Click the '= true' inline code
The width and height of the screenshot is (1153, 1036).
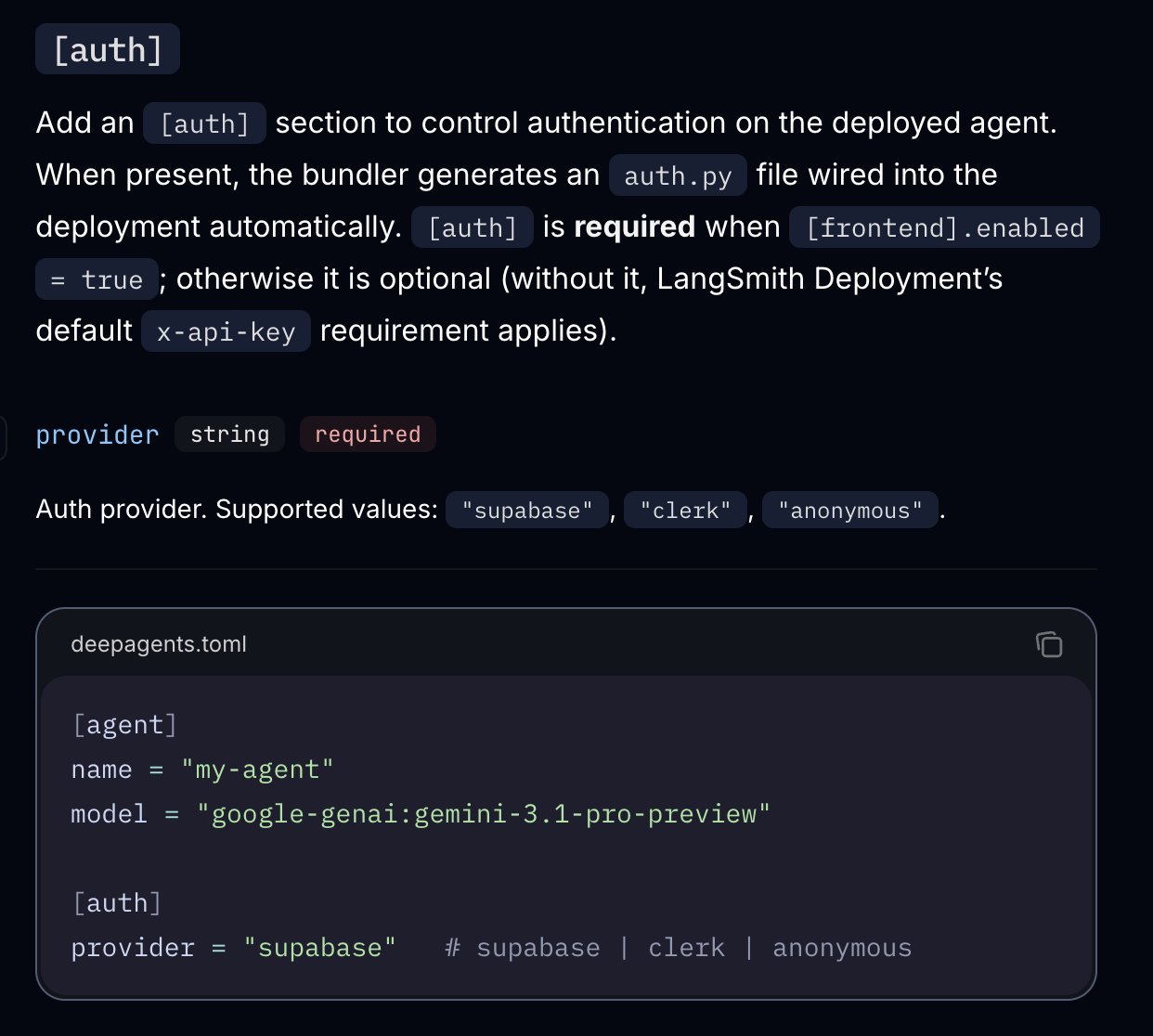[97, 279]
